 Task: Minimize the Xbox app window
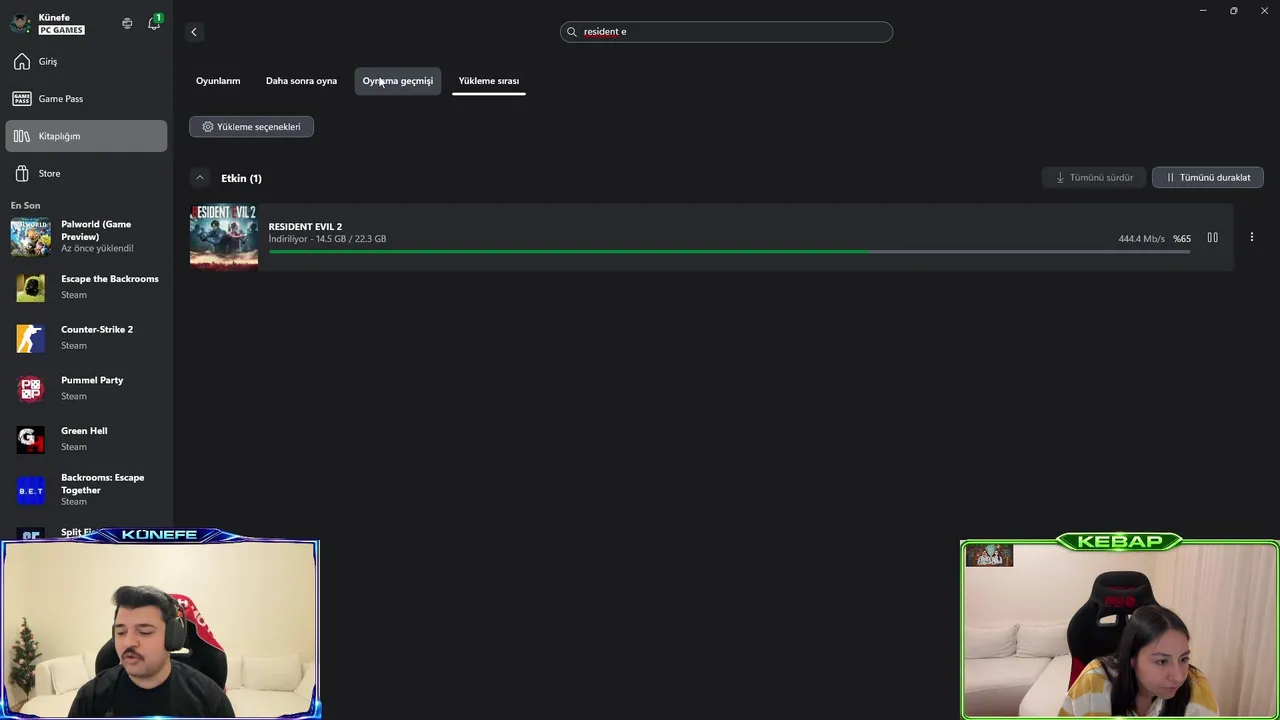1203,10
